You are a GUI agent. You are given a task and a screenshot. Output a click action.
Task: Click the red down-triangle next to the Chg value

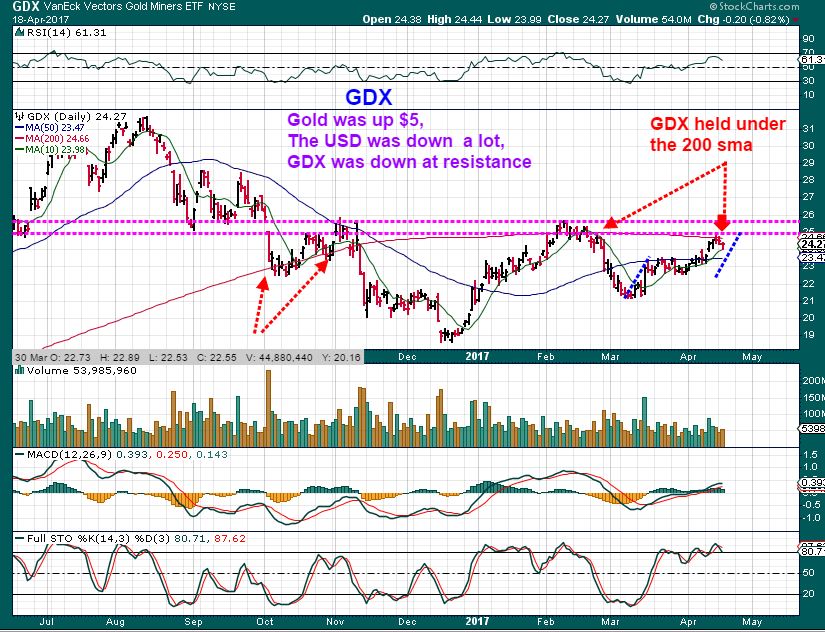pyautogui.click(x=794, y=20)
